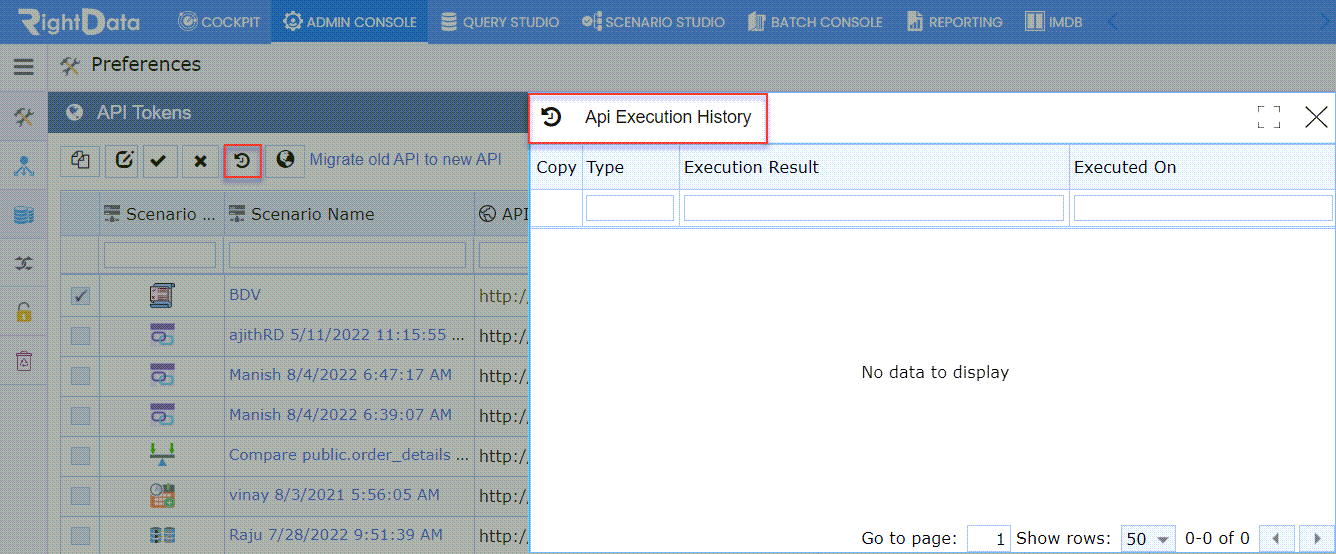Screen dimensions: 1336x554
Task: Click the vinay row scenario type icon
Action: pos(162,495)
